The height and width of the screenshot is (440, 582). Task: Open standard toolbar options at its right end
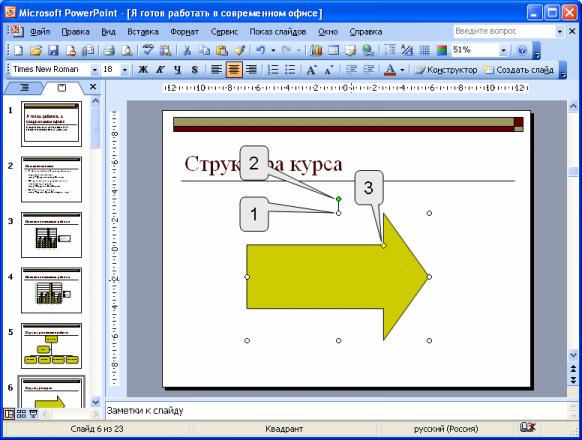coord(536,50)
